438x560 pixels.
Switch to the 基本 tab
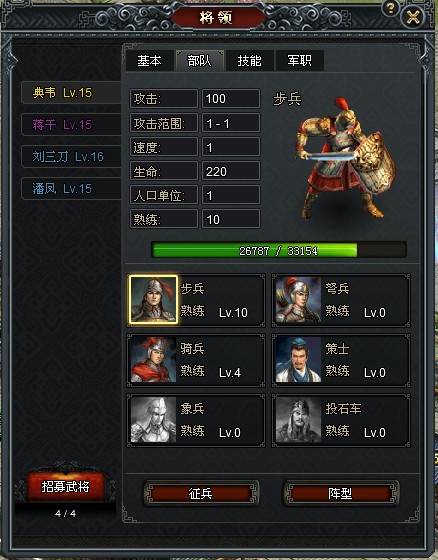coord(149,61)
